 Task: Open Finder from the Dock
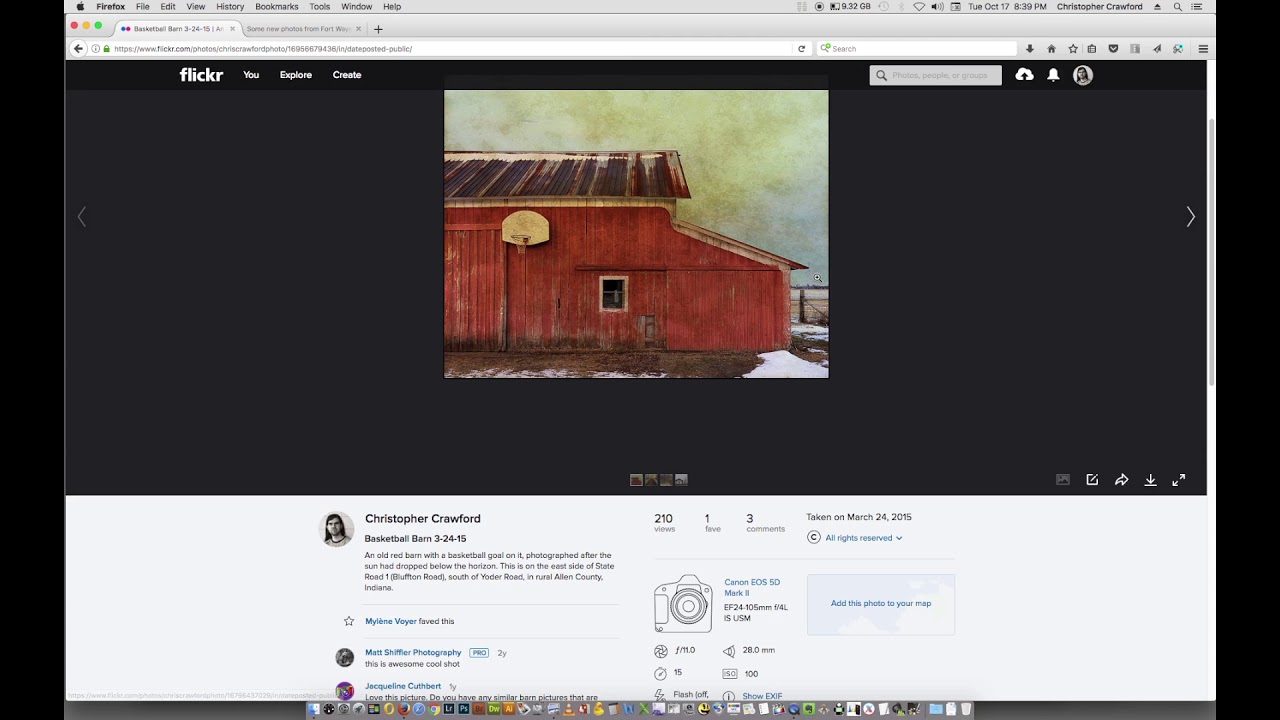(x=313, y=709)
